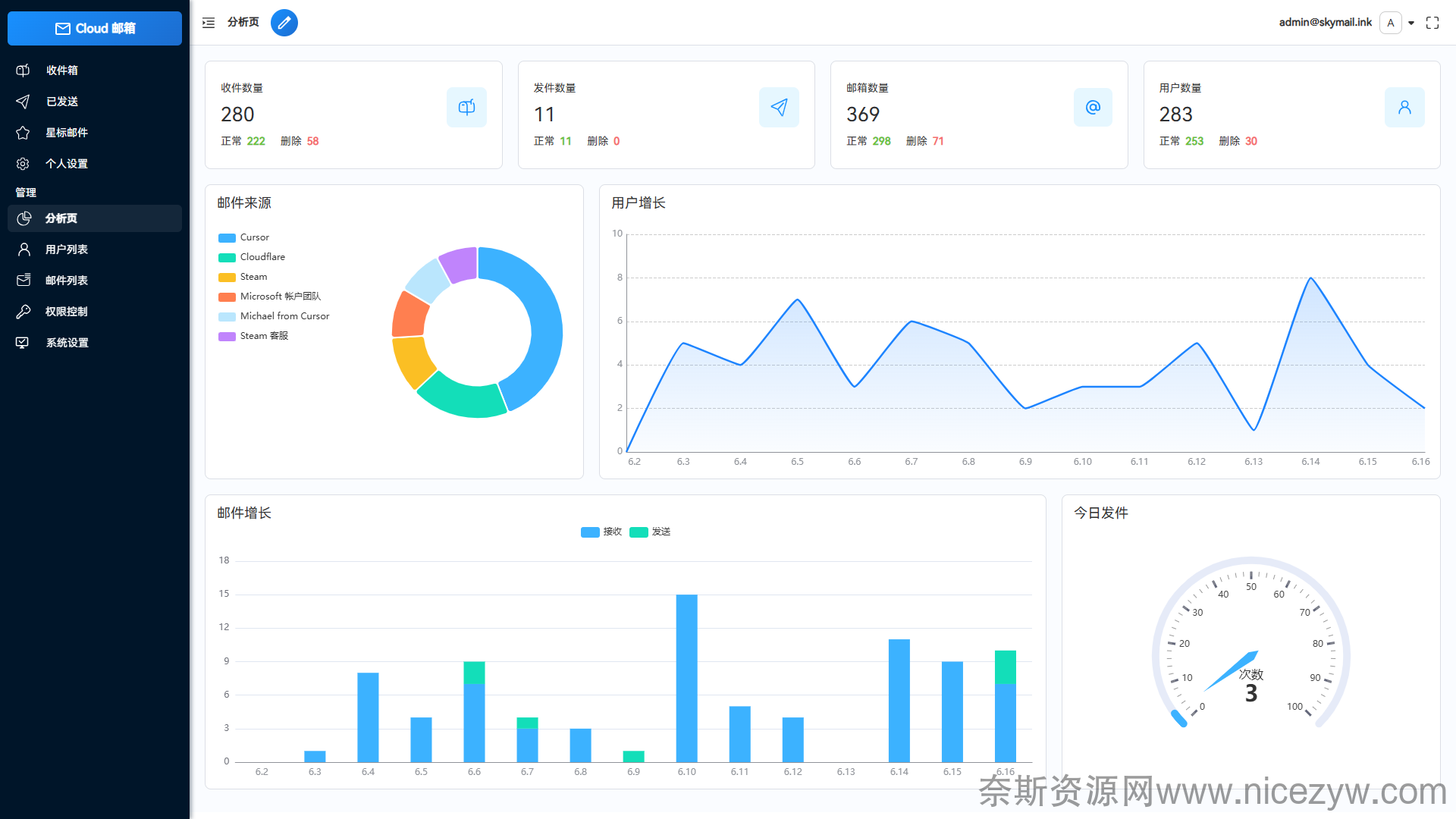Viewport: 1456px width, 819px height.
Task: Open 系统设置 menu item
Action: [67, 343]
